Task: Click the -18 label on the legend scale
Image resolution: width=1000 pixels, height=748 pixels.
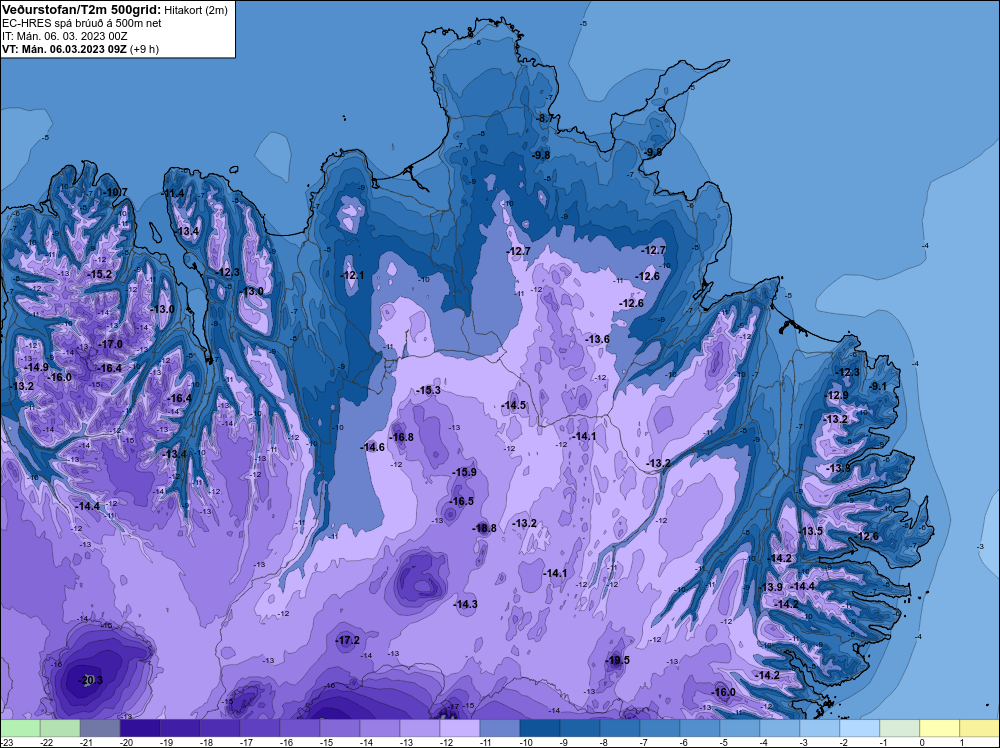Action: pos(206,742)
